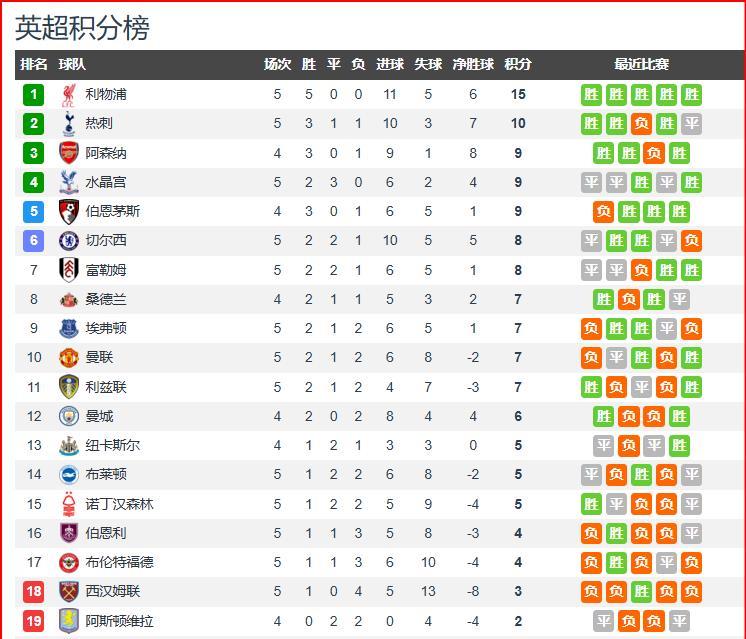Screen dimensions: 746x639
Task: Click the Manchester United badge icon
Action: click(x=69, y=357)
